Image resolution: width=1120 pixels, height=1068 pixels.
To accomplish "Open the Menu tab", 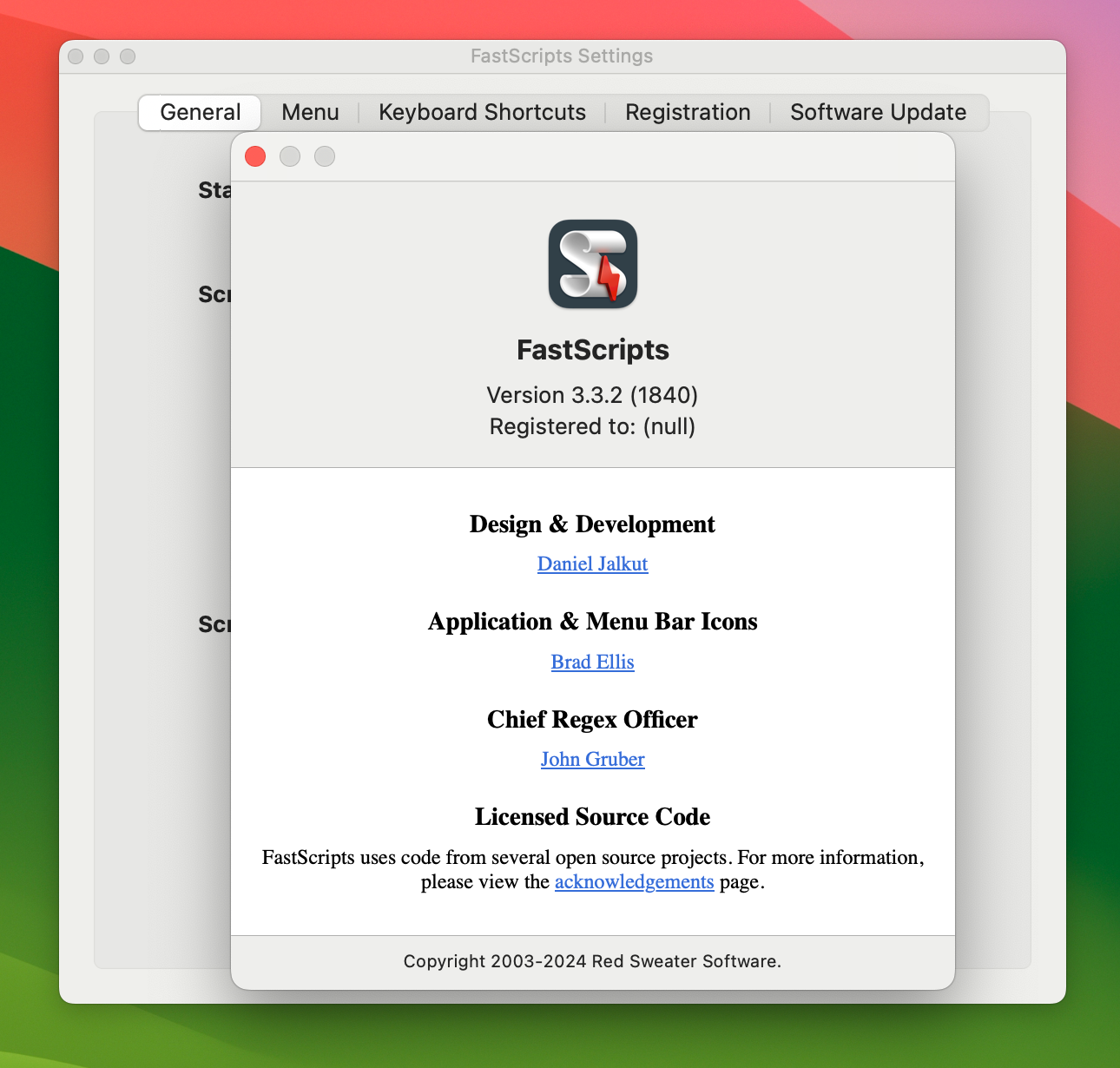I will [309, 112].
